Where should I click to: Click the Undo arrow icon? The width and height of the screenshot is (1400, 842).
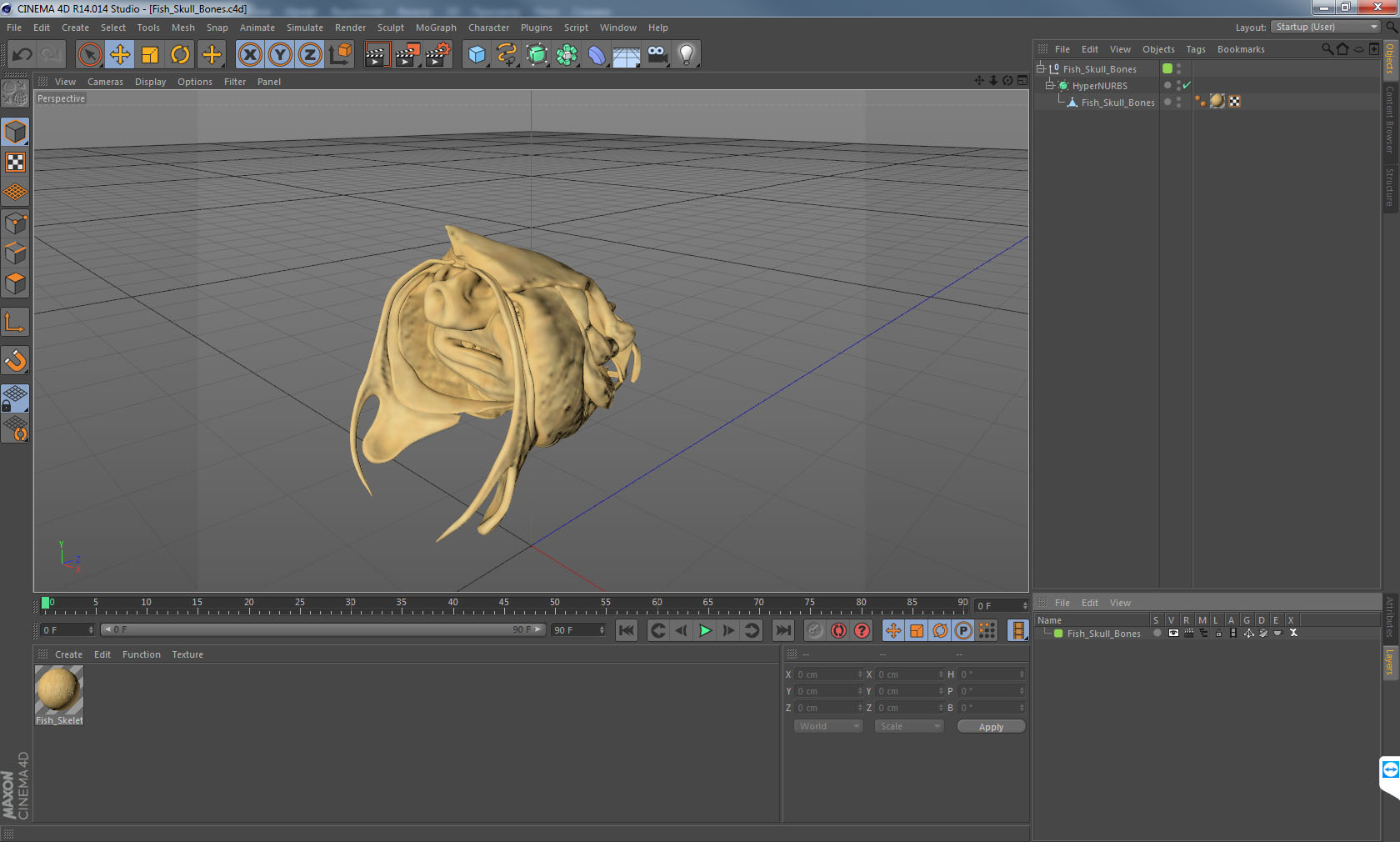coord(22,55)
